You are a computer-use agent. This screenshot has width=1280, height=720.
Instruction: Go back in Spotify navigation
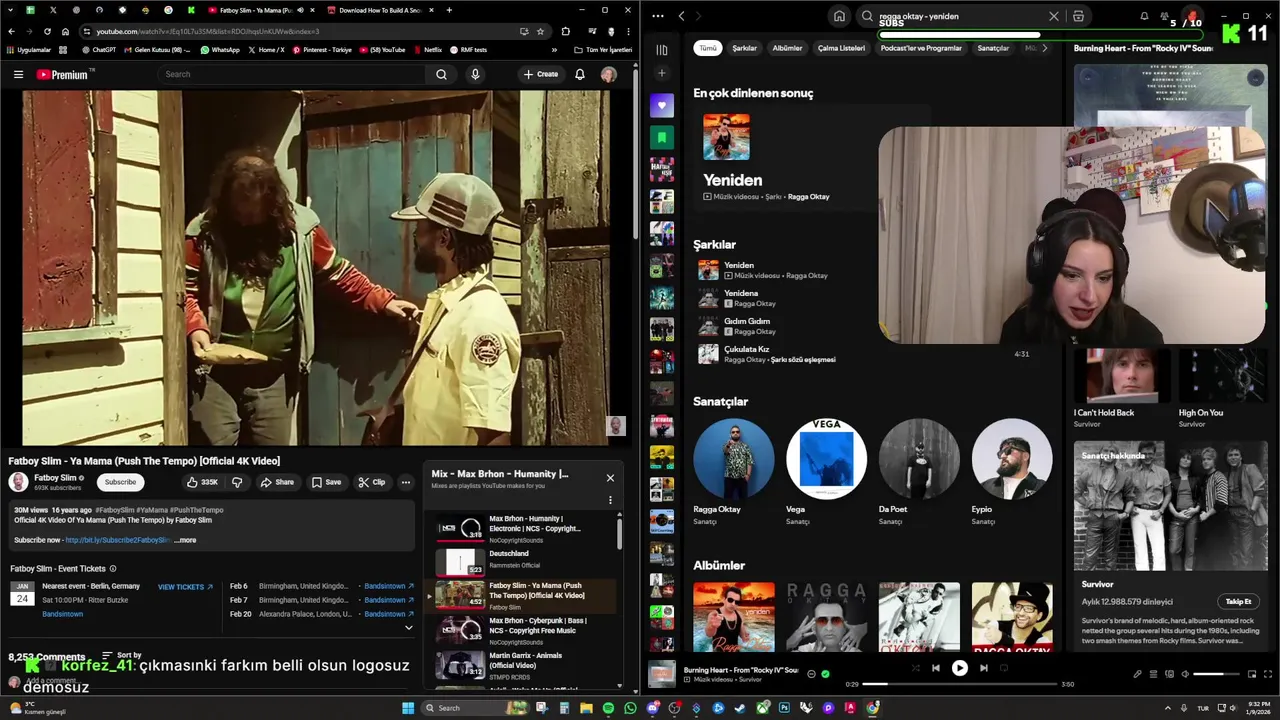pyautogui.click(x=681, y=16)
